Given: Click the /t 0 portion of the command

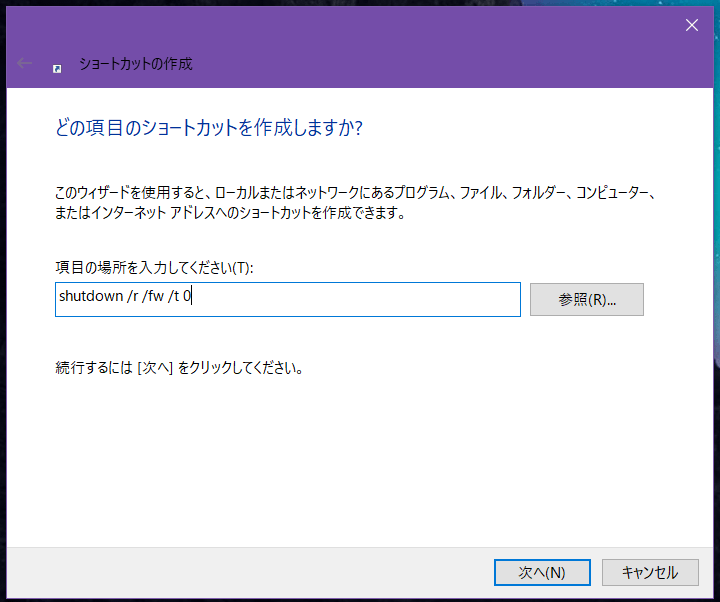Looking at the screenshot, I should click(x=179, y=296).
